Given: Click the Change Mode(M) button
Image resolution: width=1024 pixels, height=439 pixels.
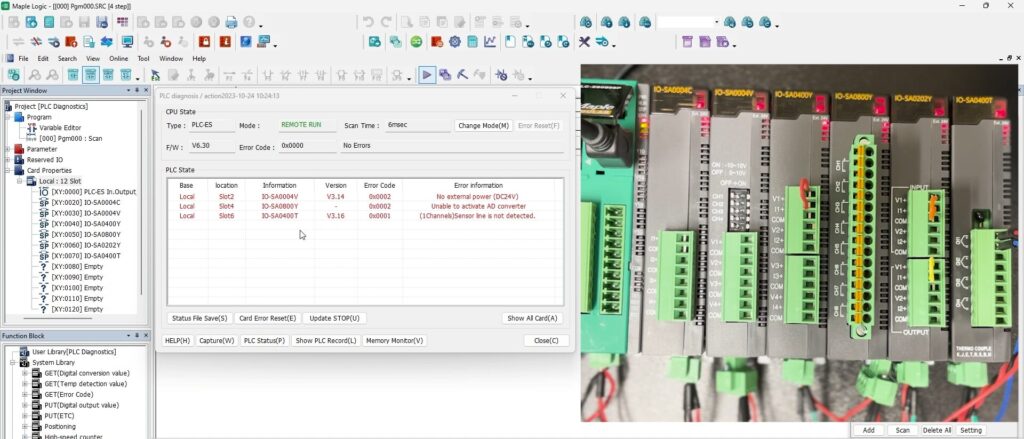Looking at the screenshot, I should 483,125.
